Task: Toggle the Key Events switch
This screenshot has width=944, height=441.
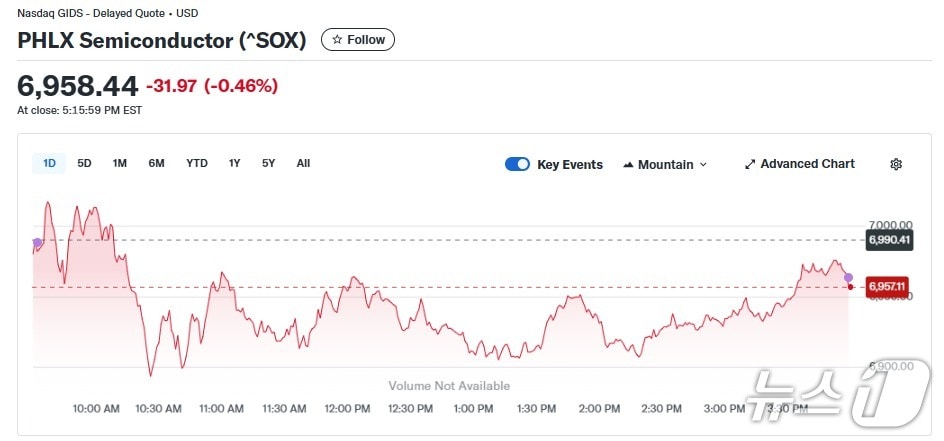Action: [x=517, y=164]
